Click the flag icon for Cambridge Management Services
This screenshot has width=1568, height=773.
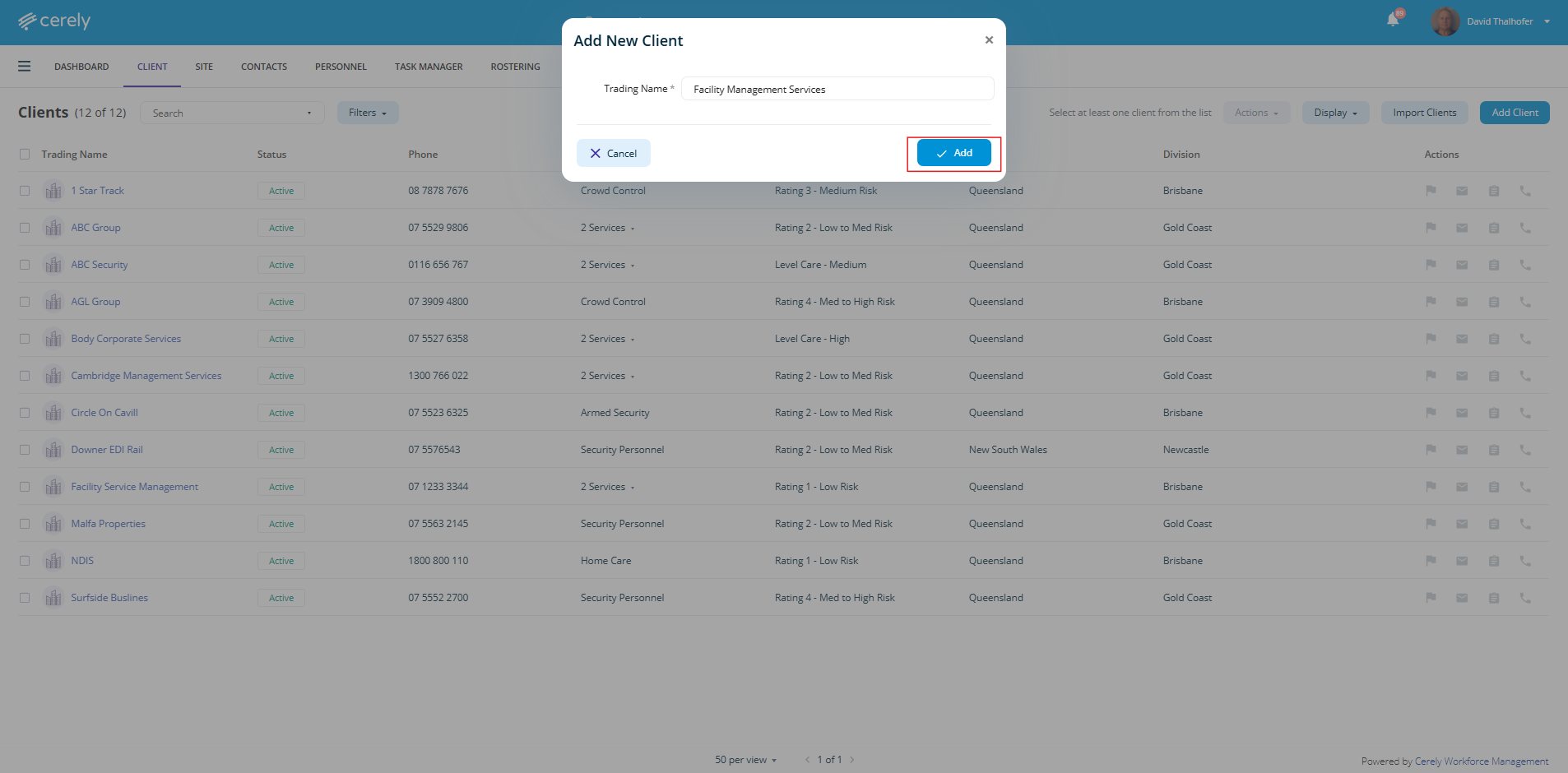[1431, 376]
